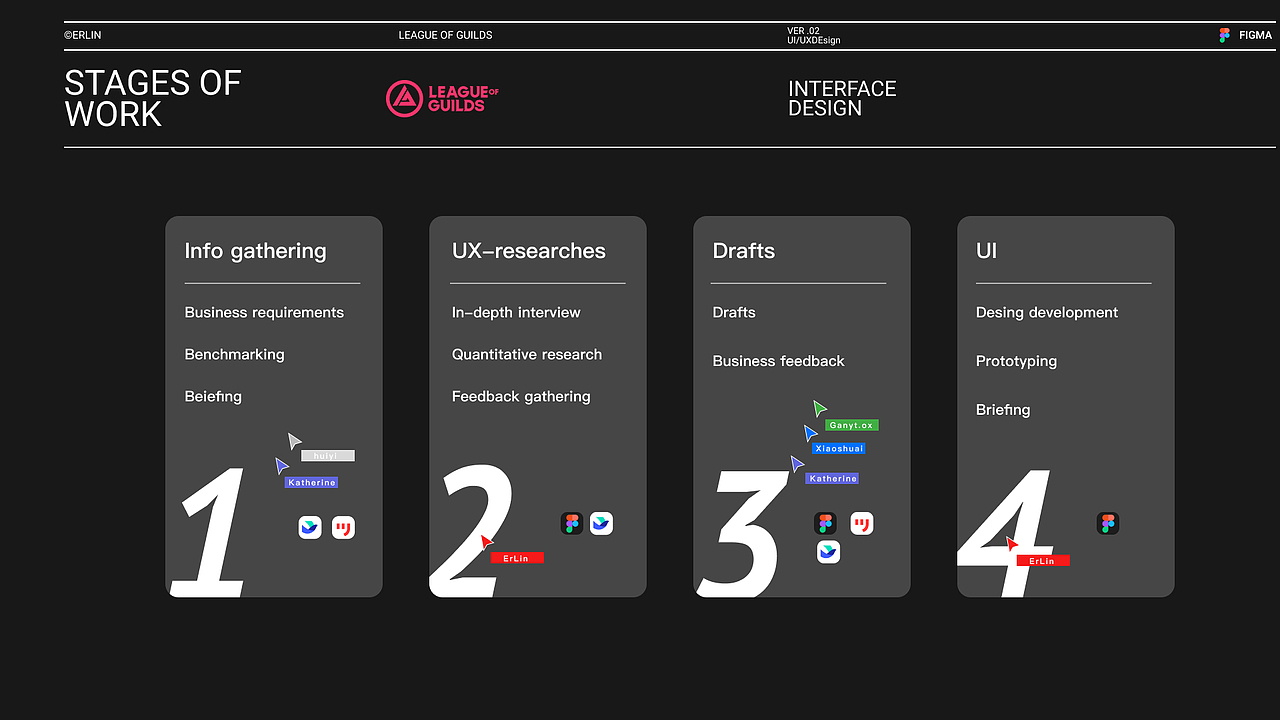Open the Figma icon in the Drafts card
The width and height of the screenshot is (1280, 720).
pyautogui.click(x=825, y=523)
